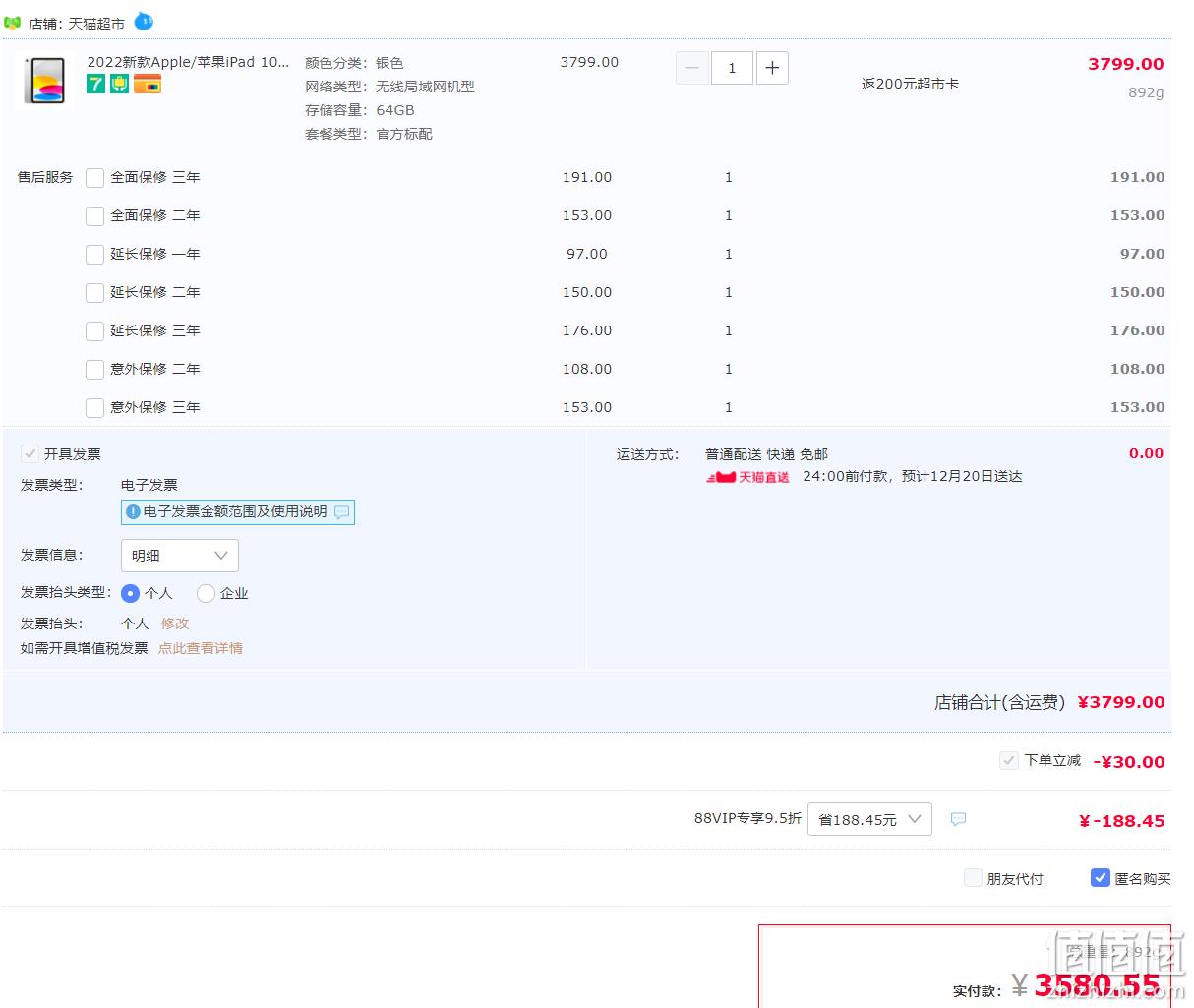Click the 176.00 price of 延长保修 三年
1194x1008 pixels.
point(587,330)
